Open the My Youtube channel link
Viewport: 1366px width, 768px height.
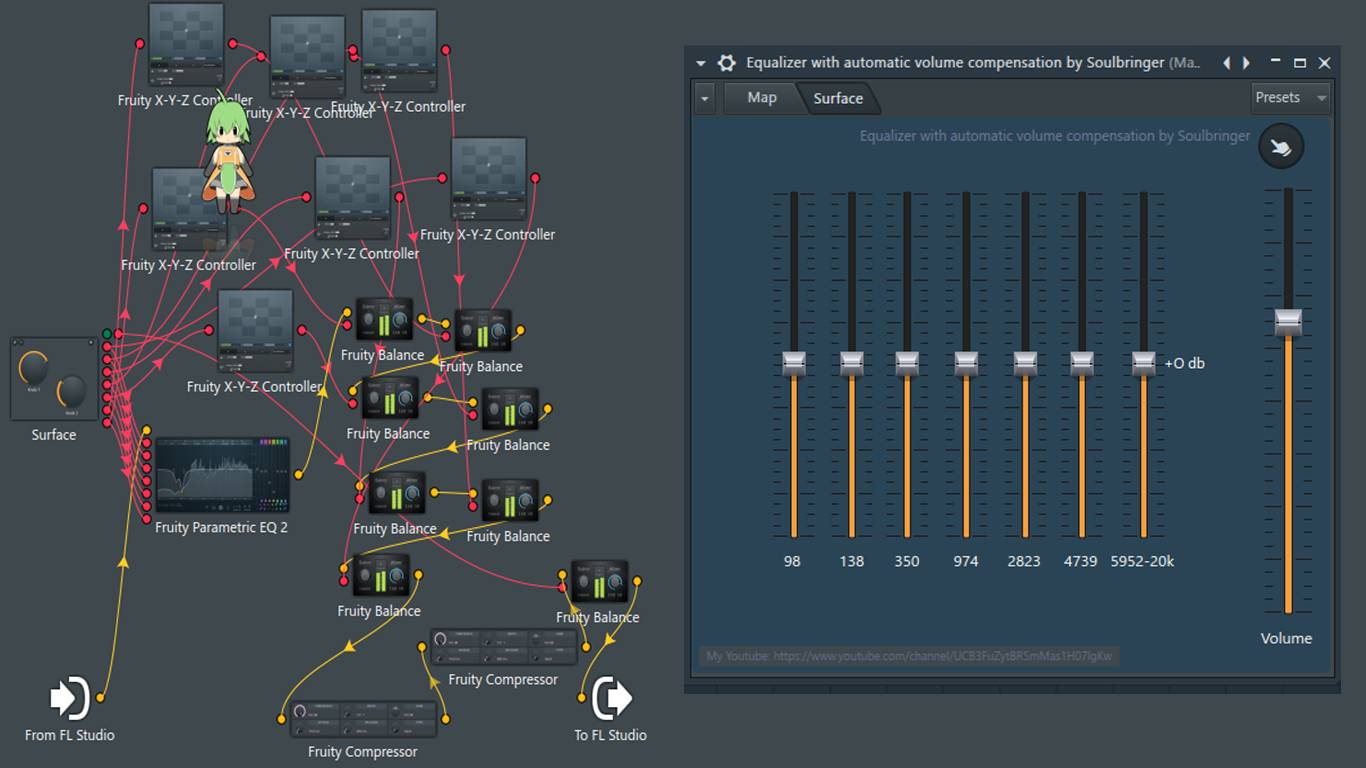[x=908, y=656]
